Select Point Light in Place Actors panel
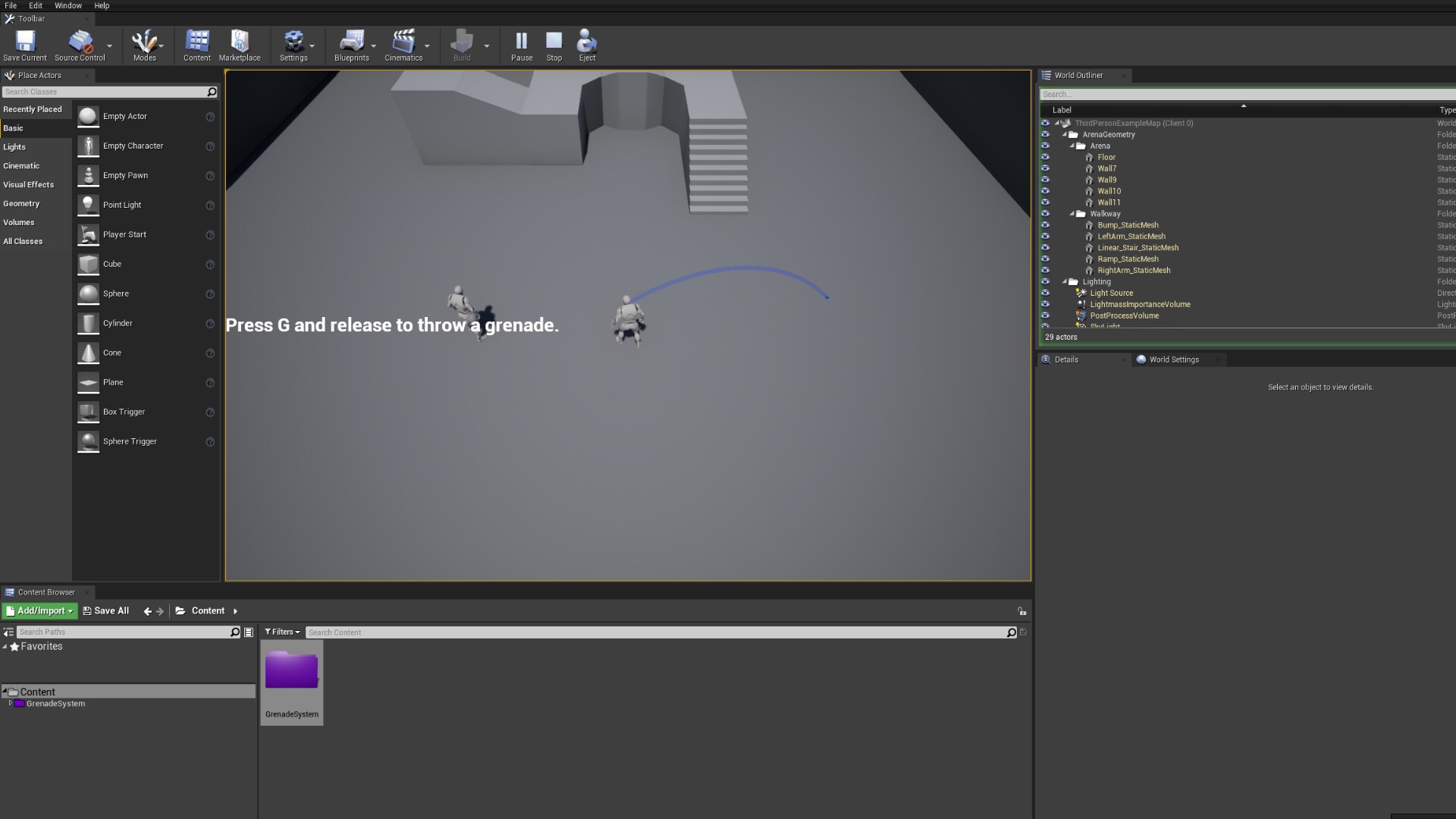Viewport: 1456px width, 819px height. click(122, 205)
